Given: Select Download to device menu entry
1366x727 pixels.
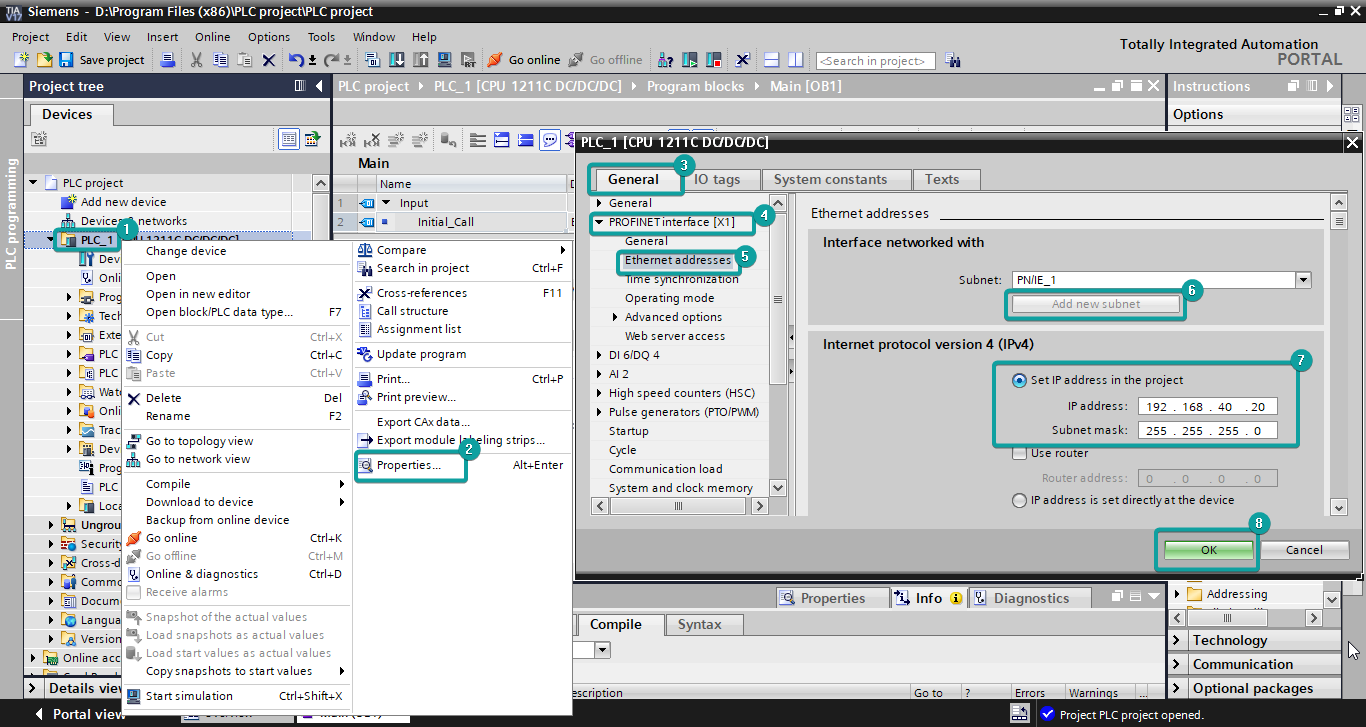Looking at the screenshot, I should point(199,502).
